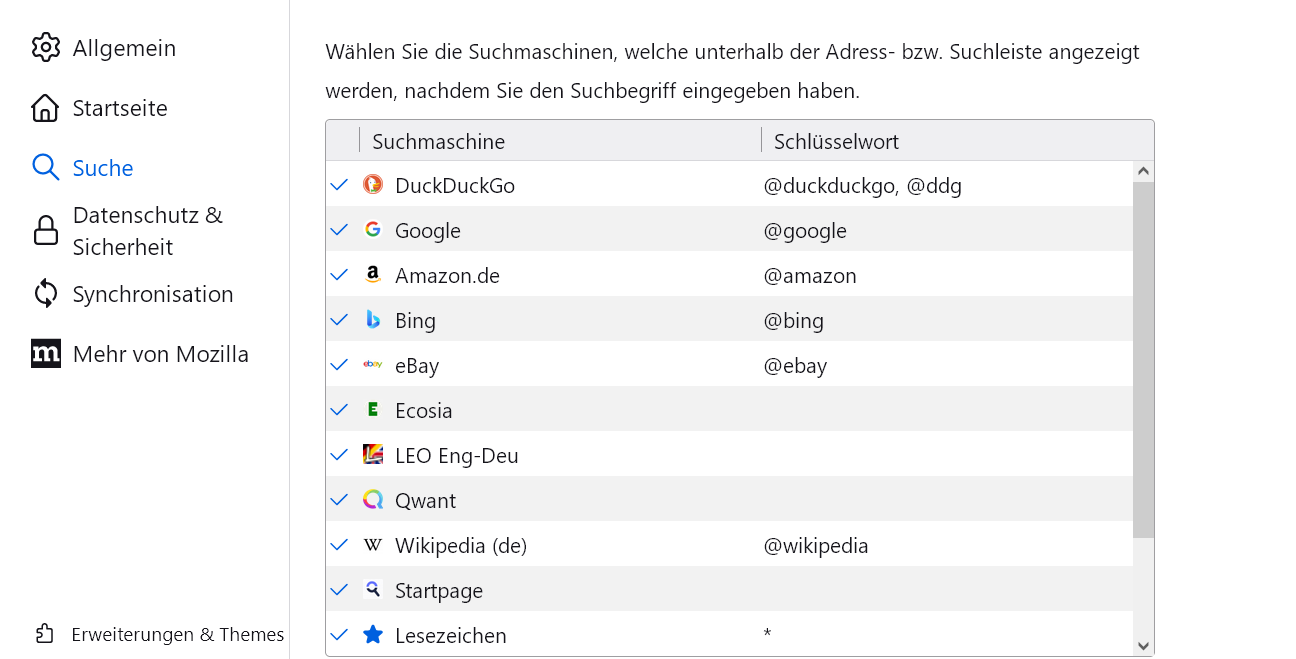The image size is (1296, 659).
Task: Toggle the Lesezeichen checkmark off
Action: point(339,634)
